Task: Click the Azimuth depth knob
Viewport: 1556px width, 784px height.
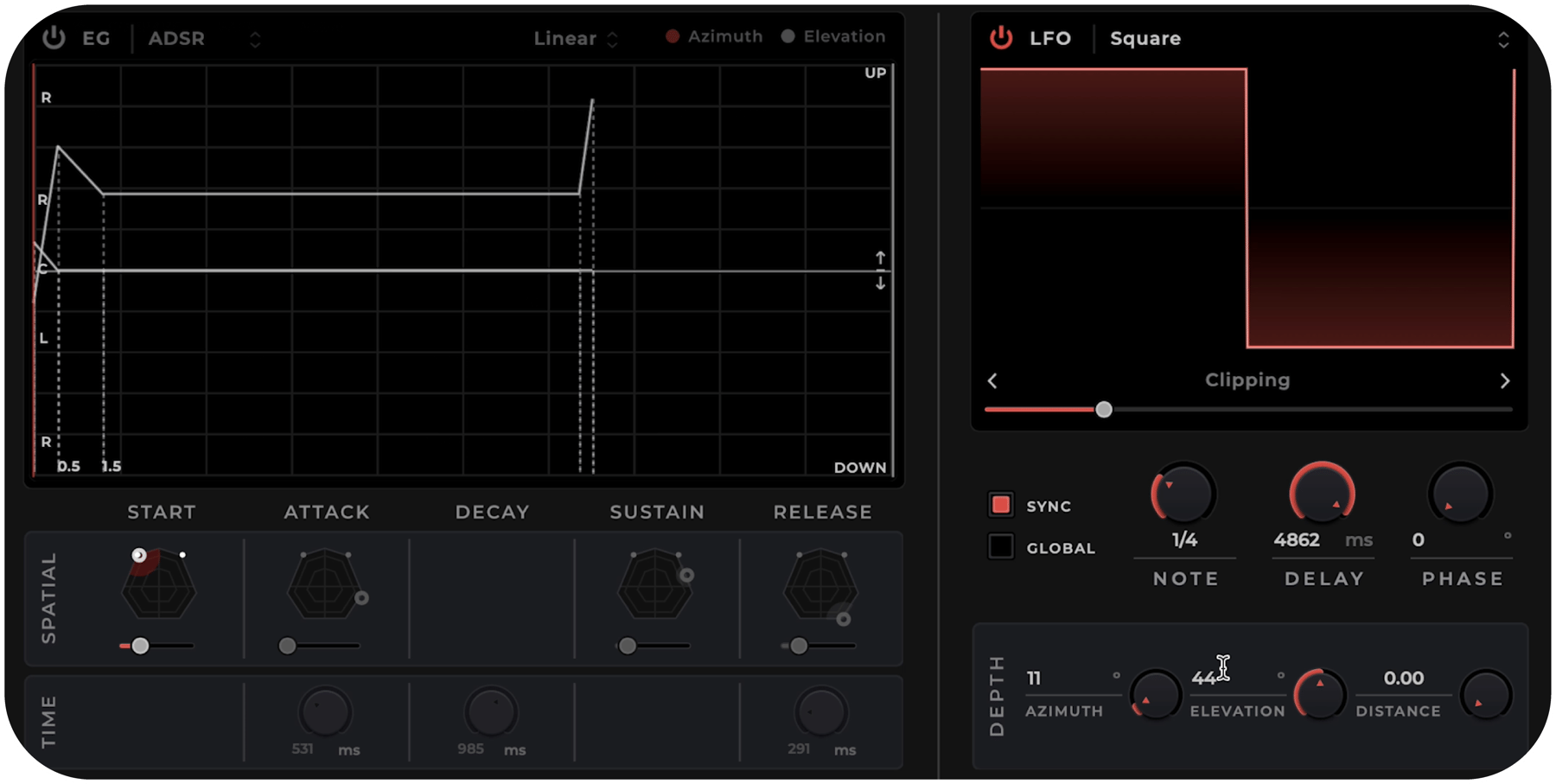Action: coord(1156,695)
